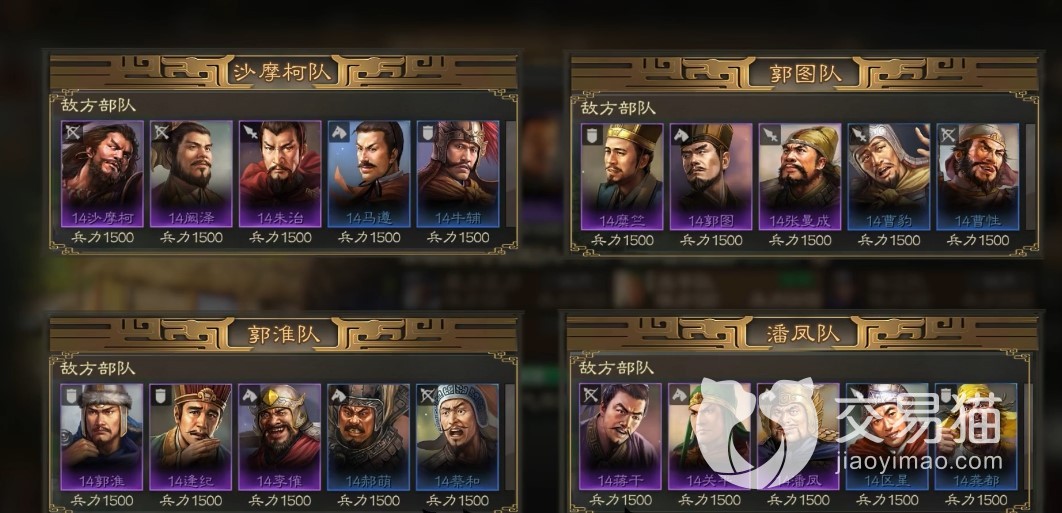This screenshot has height=513, width=1062.
Task: Click the shield icon on 牛辅's card
Action: (x=427, y=132)
